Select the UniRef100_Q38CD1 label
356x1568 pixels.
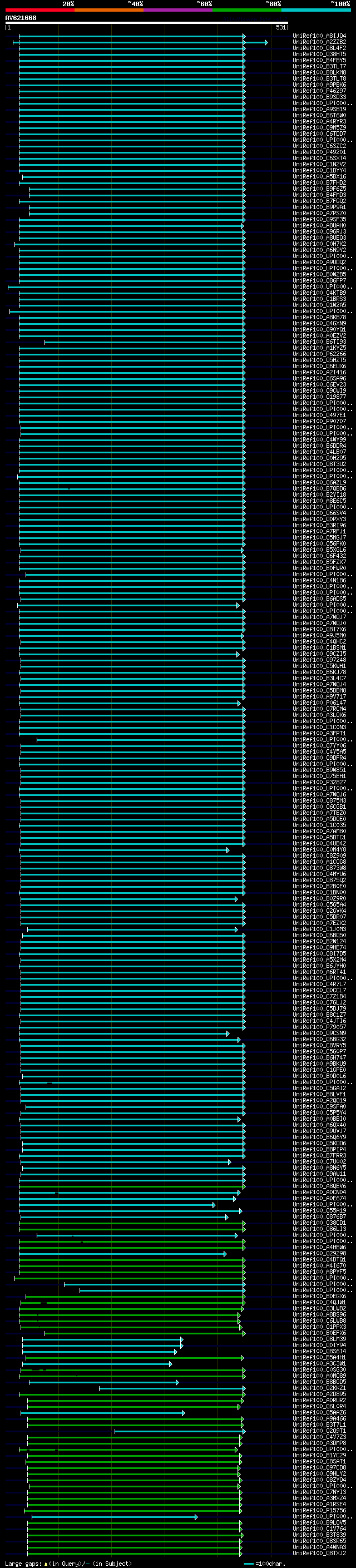[x=319, y=1223]
